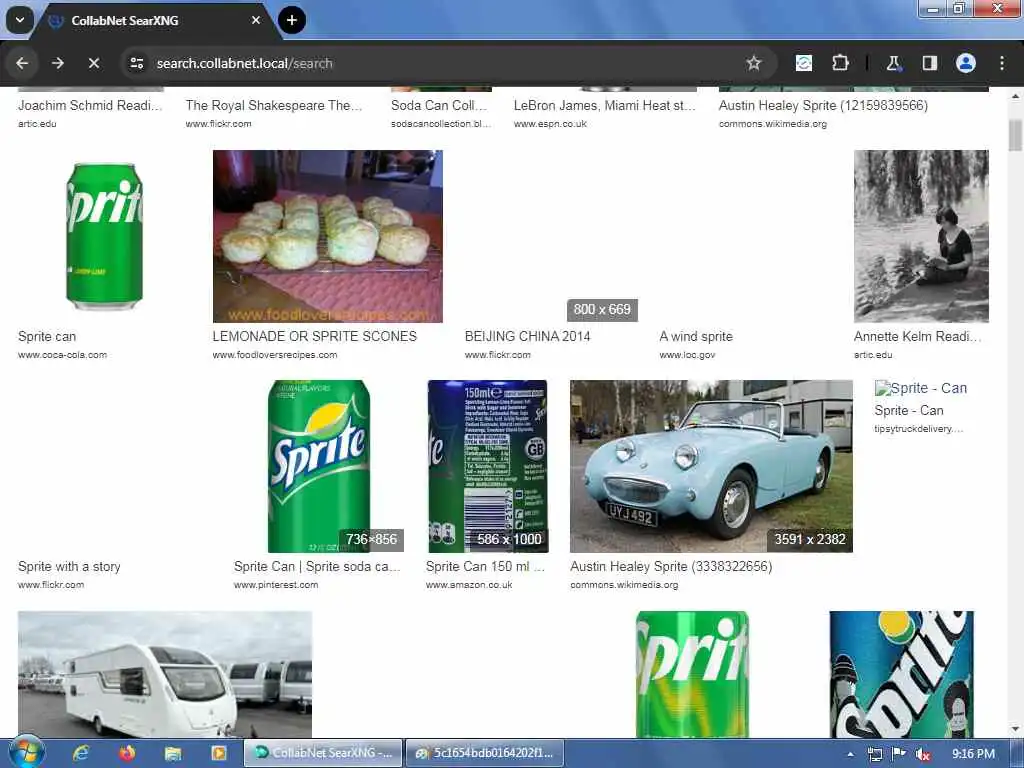Open the Annette Kelm Reading photo
This screenshot has width=1024, height=768.
[921, 236]
